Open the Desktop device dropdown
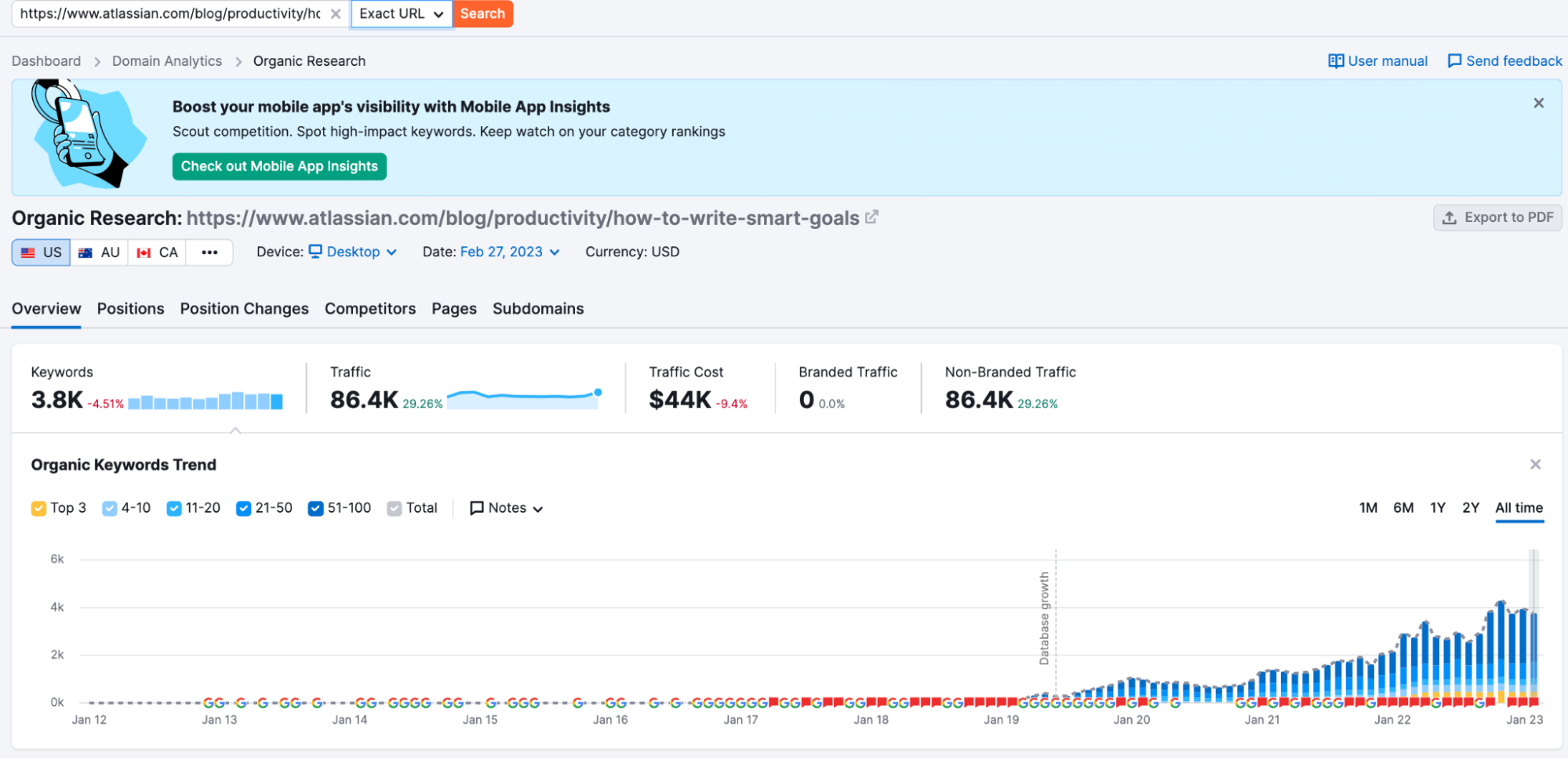This screenshot has height=759, width=1568. [353, 252]
